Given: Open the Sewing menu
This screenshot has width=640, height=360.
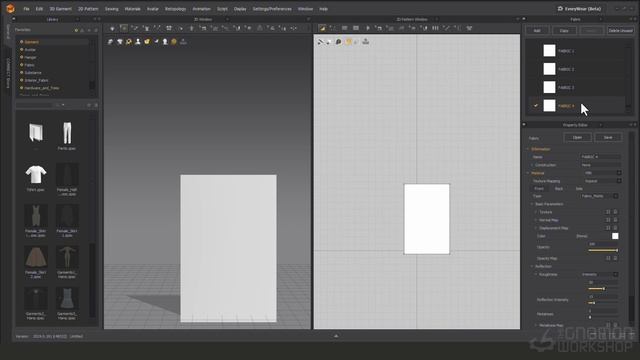Looking at the screenshot, I should click(x=111, y=9).
